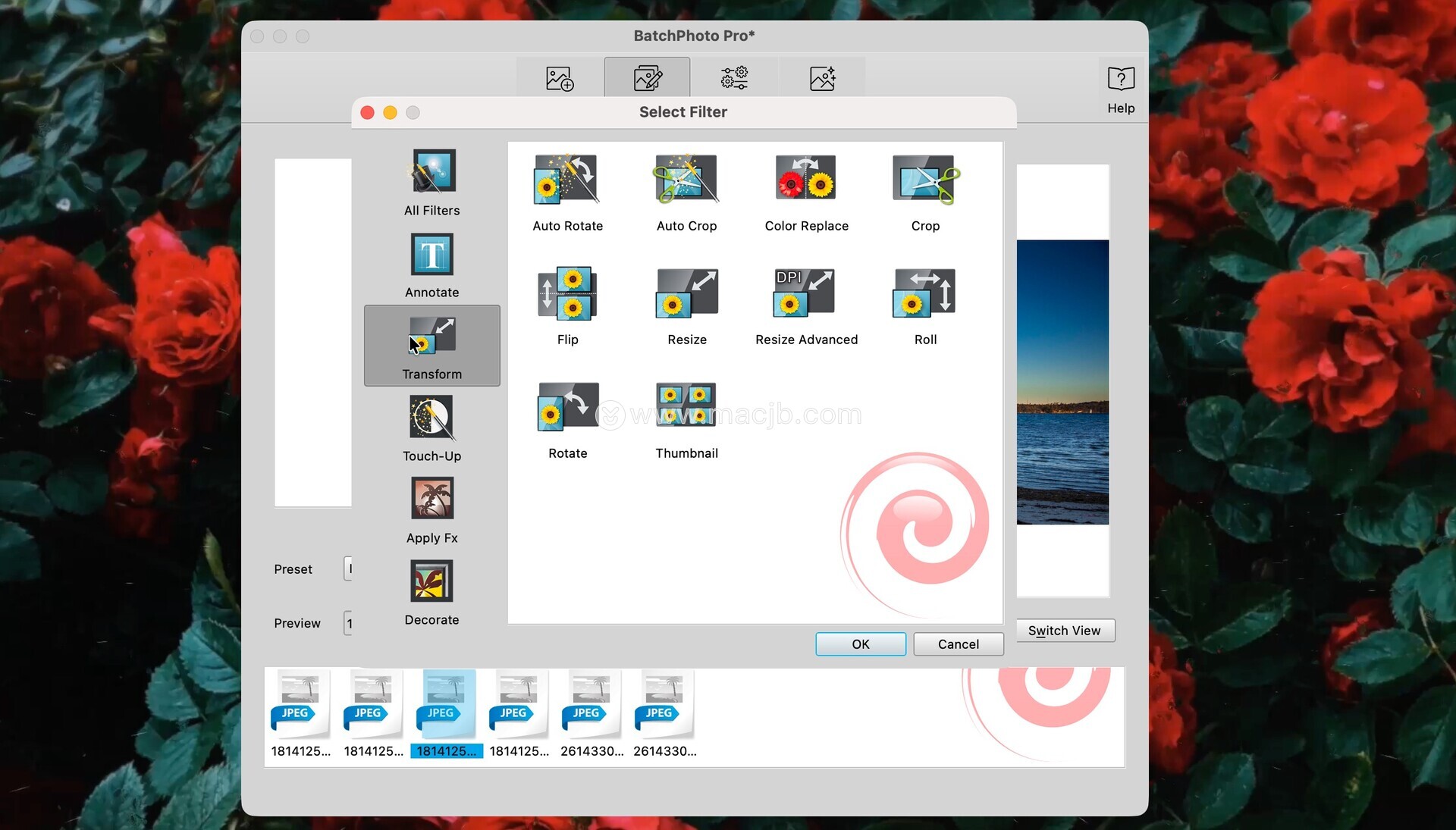Select the Thumbnail filter icon

click(x=686, y=407)
